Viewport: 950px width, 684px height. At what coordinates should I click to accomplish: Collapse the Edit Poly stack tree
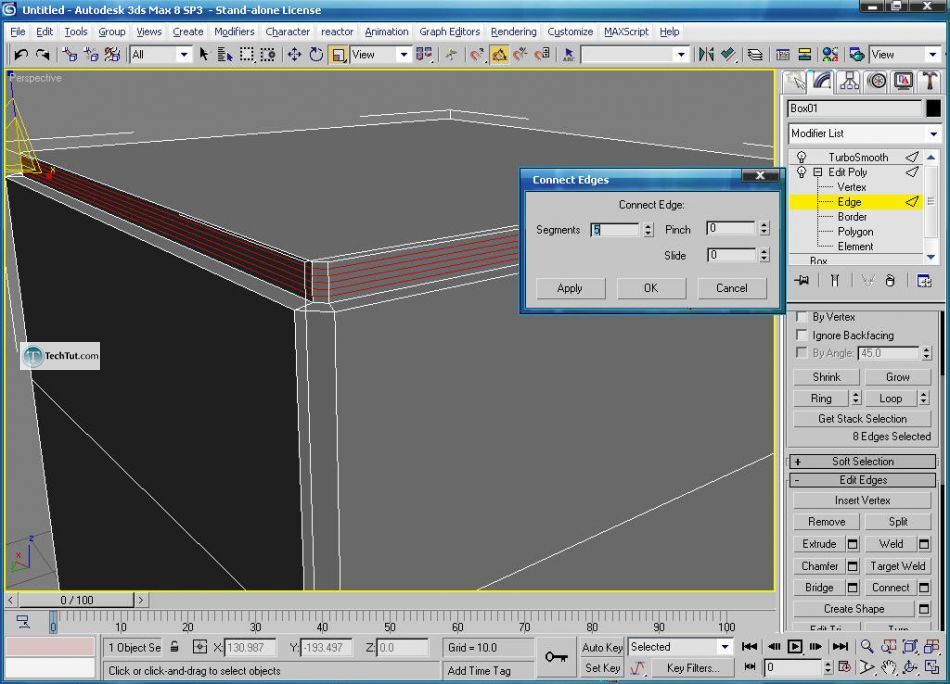(817, 172)
